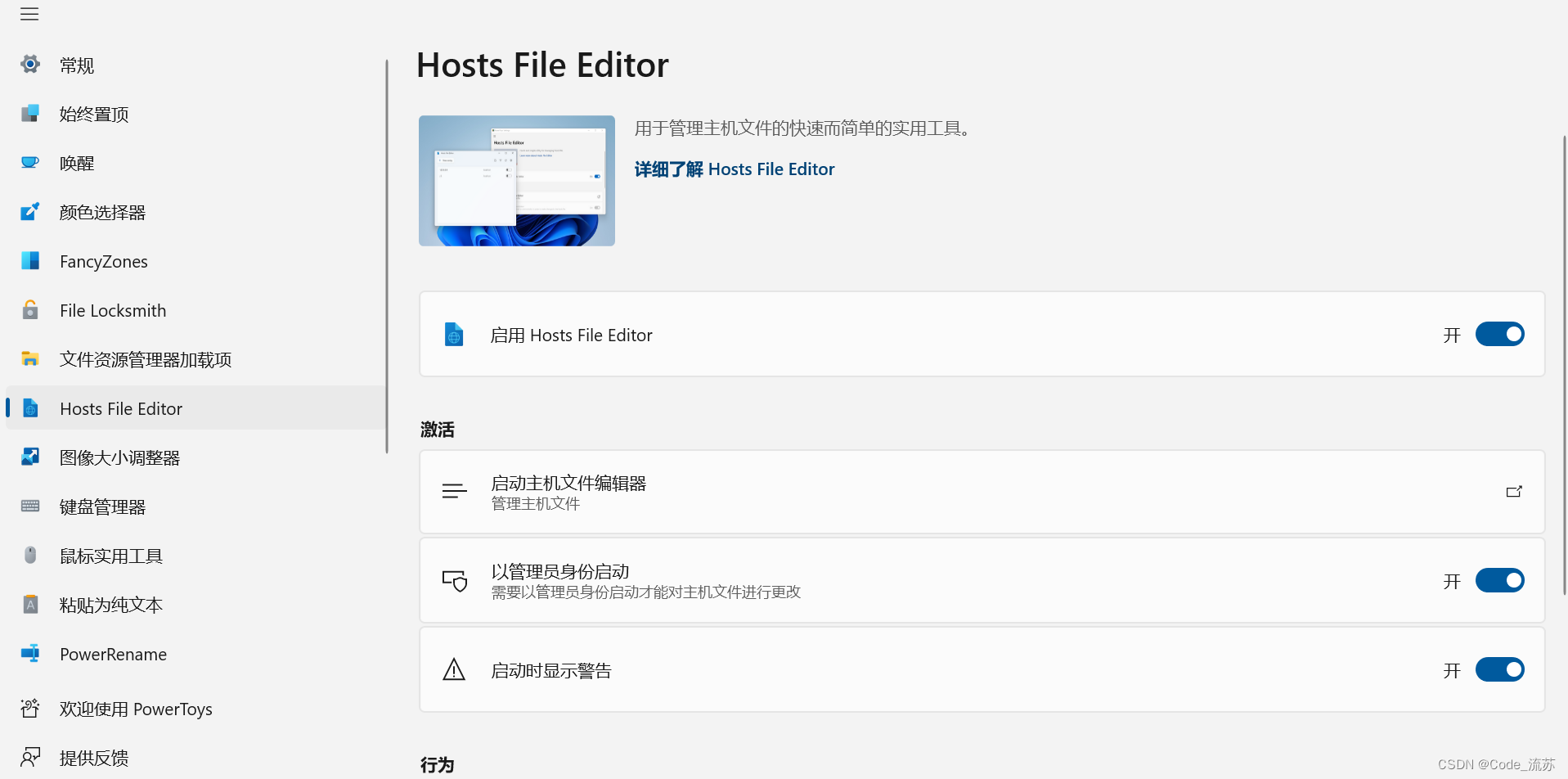Click the Hosts File Editor preview thumbnail

tap(517, 181)
